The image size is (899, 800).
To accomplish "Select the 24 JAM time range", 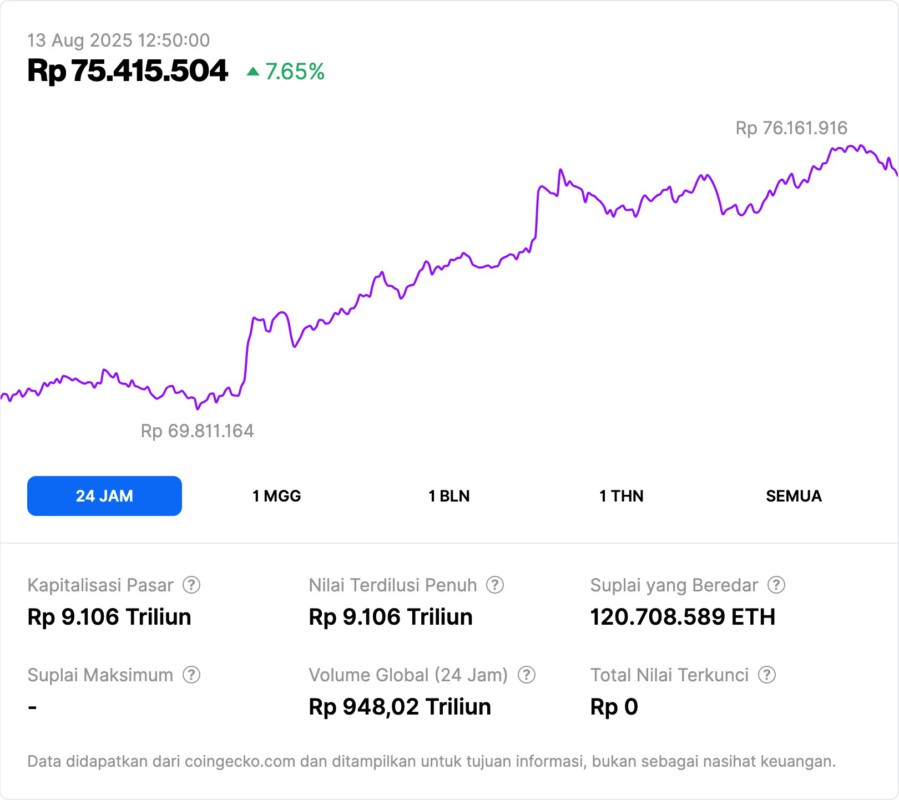I will point(104,496).
